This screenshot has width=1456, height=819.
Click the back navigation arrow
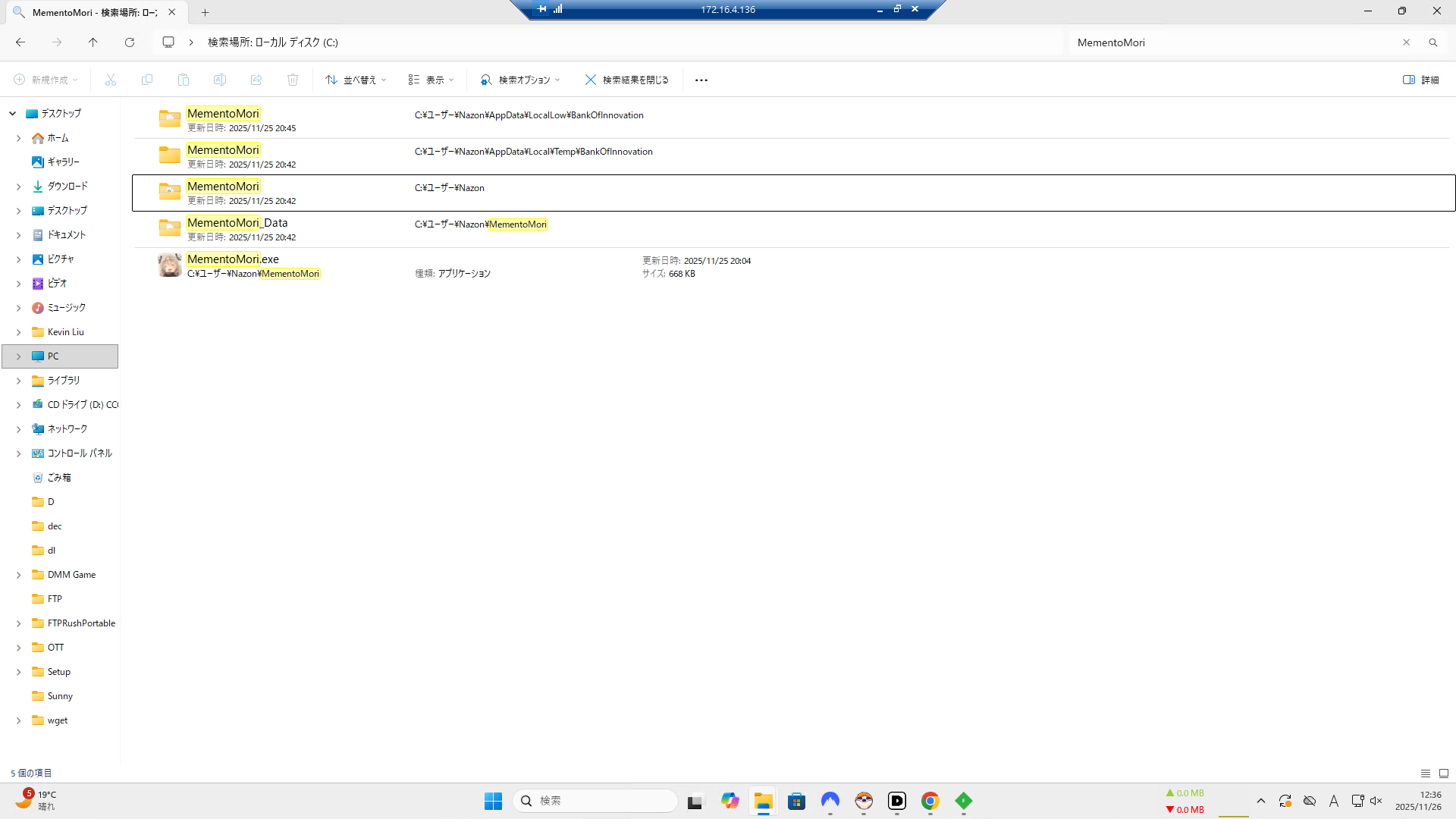pyautogui.click(x=20, y=42)
